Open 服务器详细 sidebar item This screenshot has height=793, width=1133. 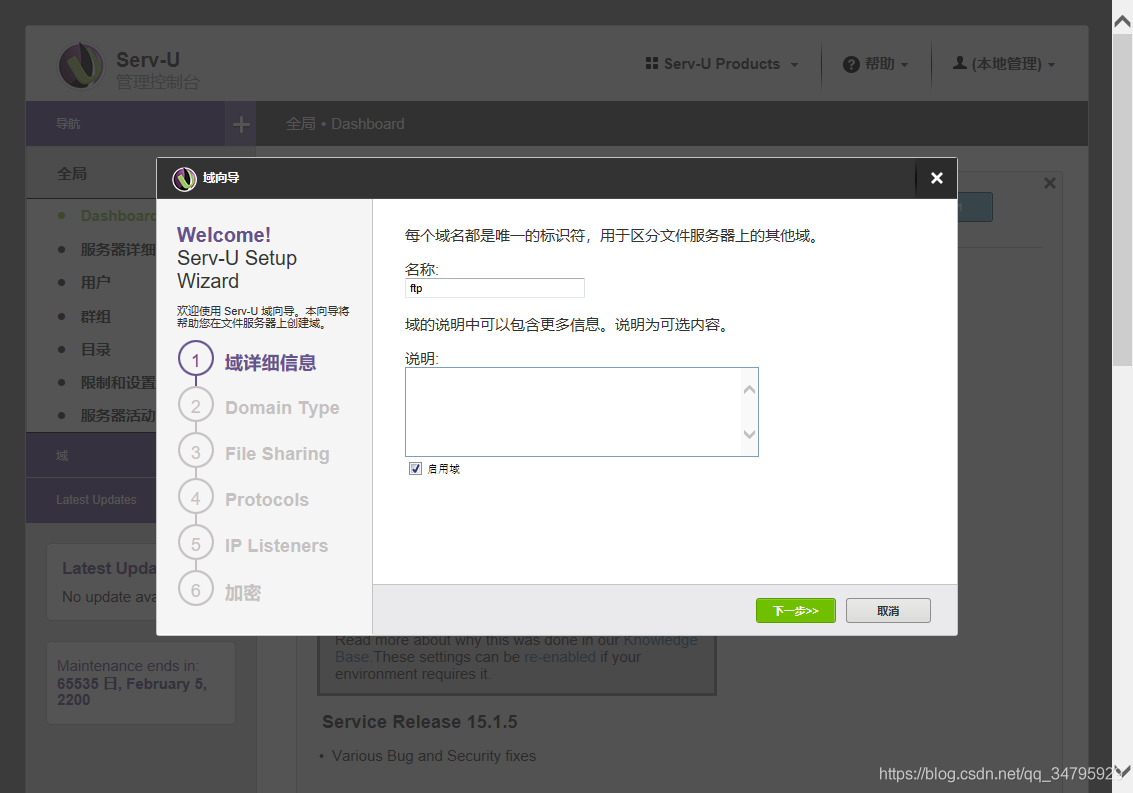coord(119,249)
